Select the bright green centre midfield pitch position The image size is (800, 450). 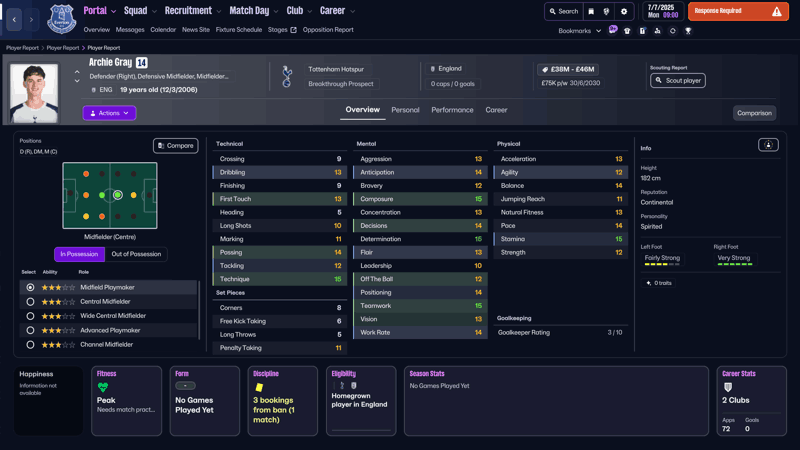pyautogui.click(x=118, y=195)
